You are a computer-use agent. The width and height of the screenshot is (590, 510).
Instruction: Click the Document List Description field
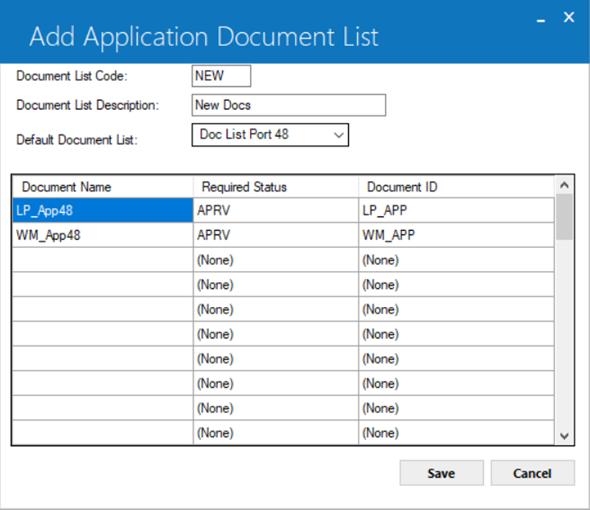point(289,105)
